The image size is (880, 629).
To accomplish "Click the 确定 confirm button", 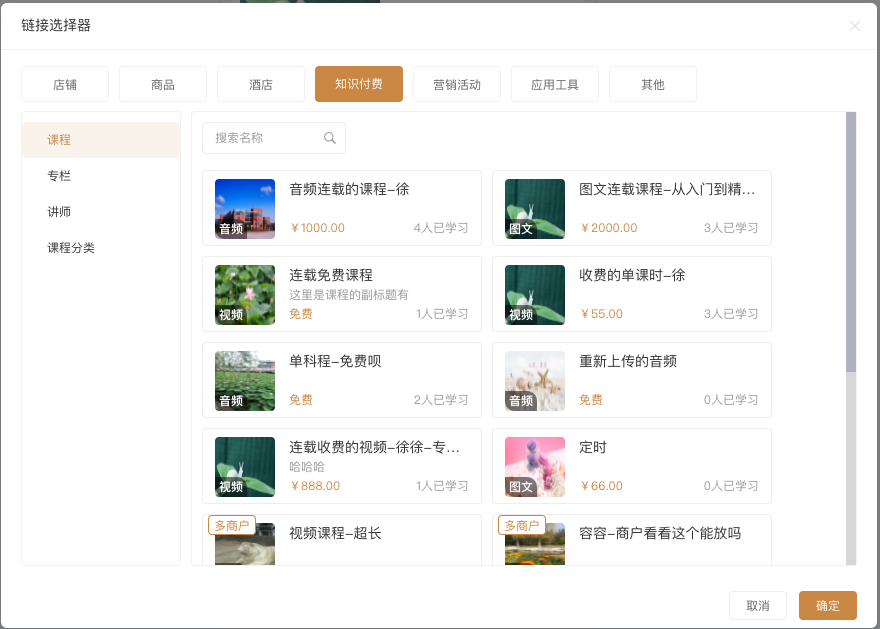I will click(828, 605).
